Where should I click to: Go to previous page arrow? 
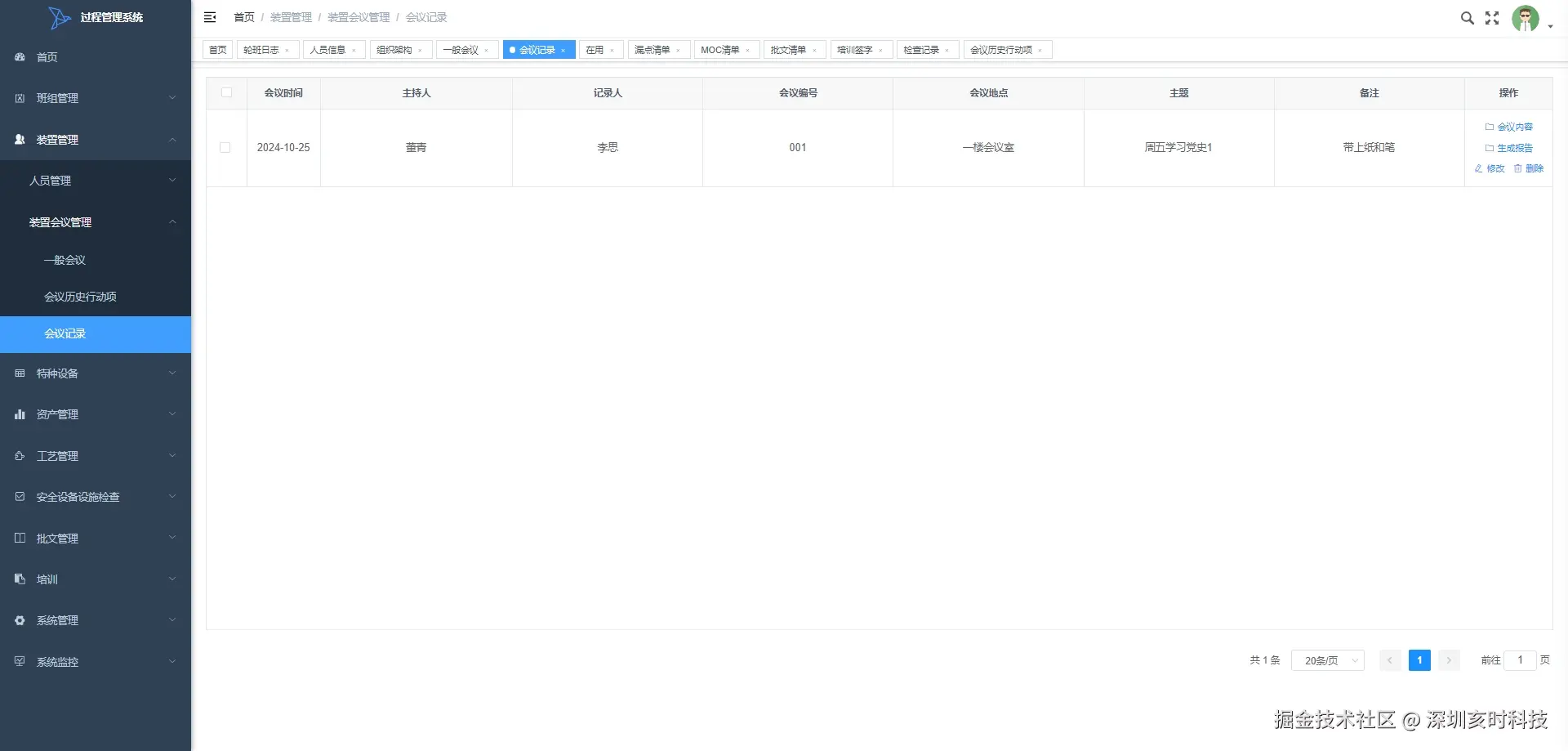point(1390,660)
